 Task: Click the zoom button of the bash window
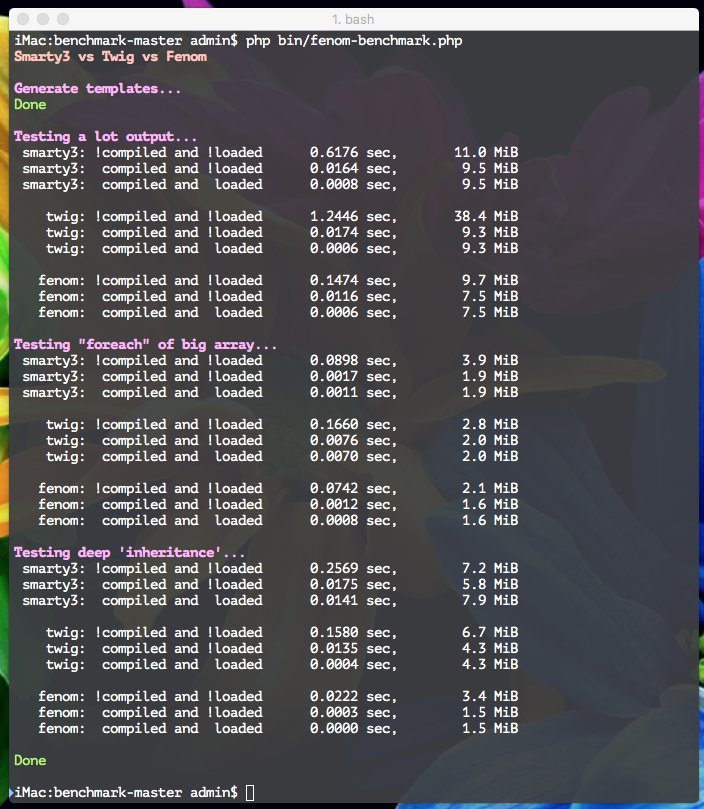click(63, 19)
